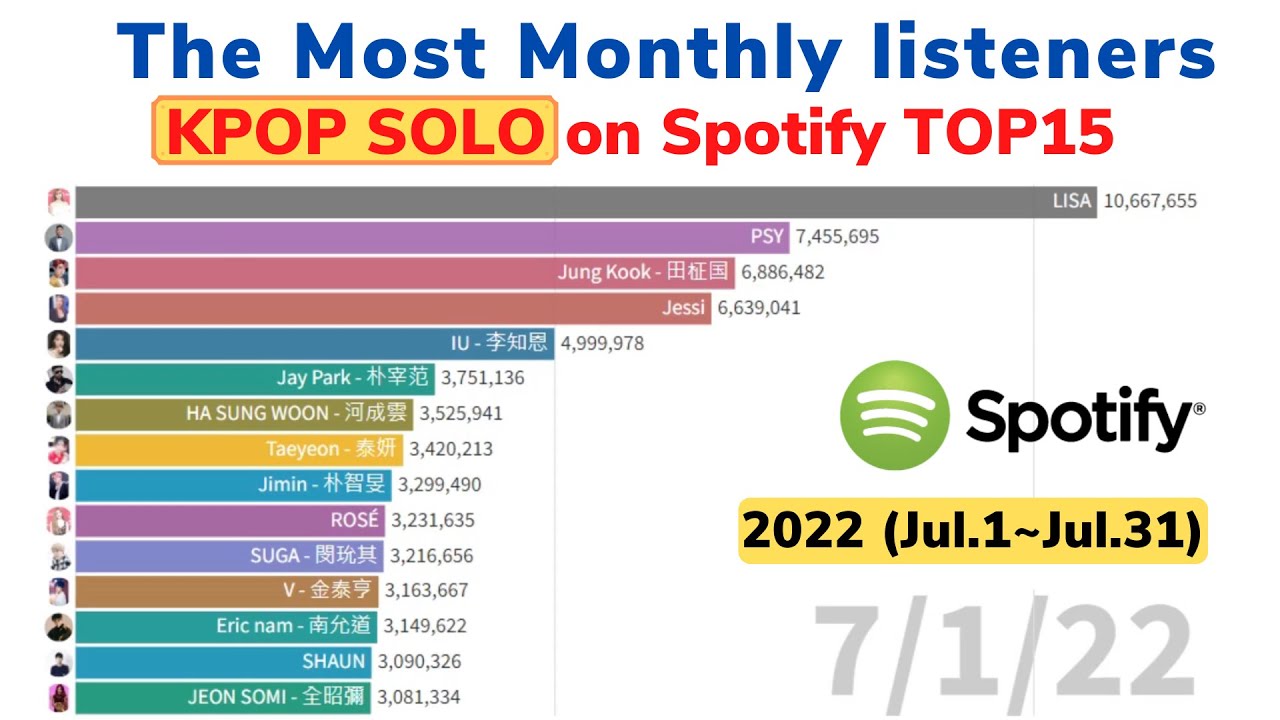1280x720 pixels.
Task: Select ROSÉ's avatar thumbnail
Action: [59, 520]
